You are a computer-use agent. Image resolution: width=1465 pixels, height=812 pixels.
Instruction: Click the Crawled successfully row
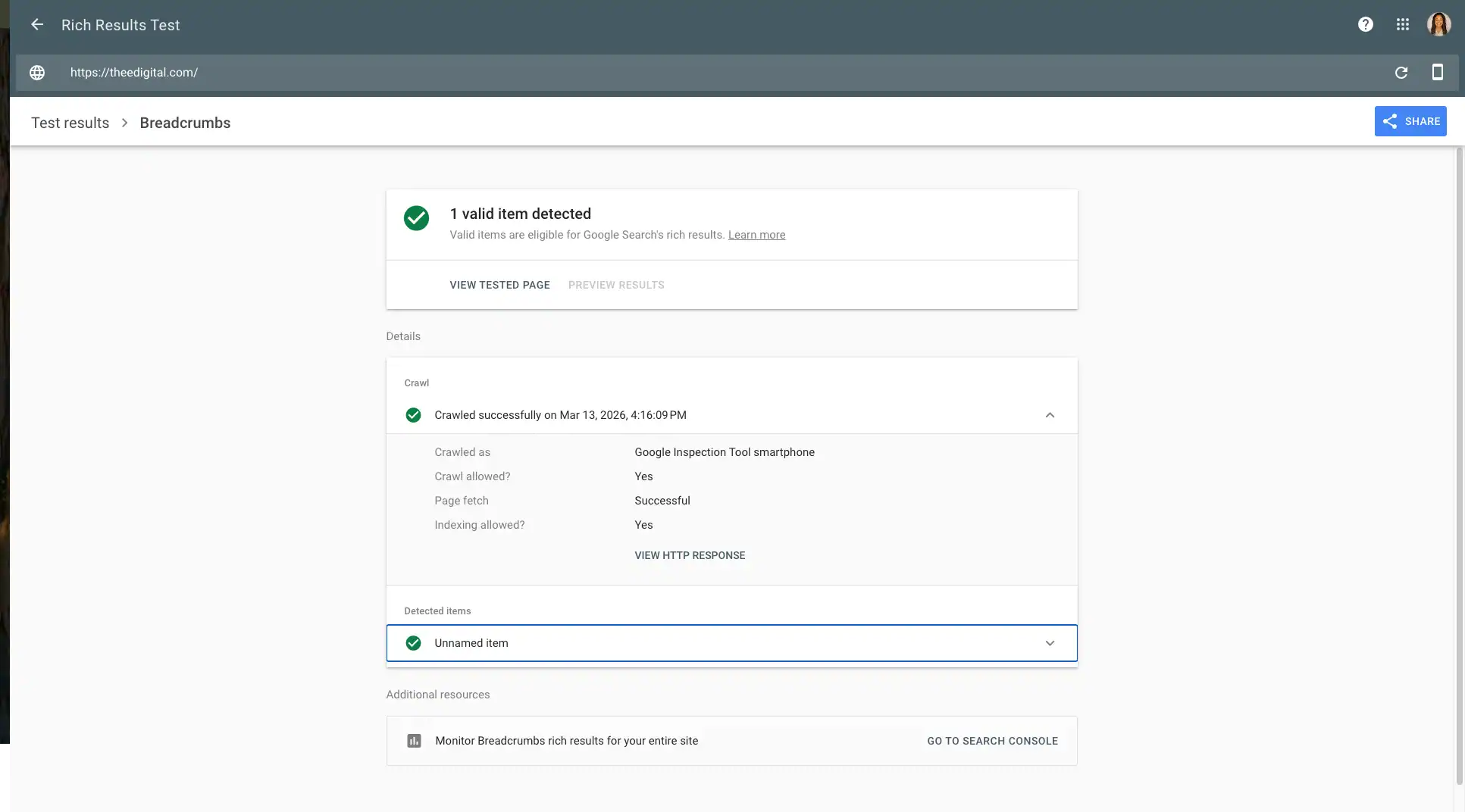[x=560, y=415]
